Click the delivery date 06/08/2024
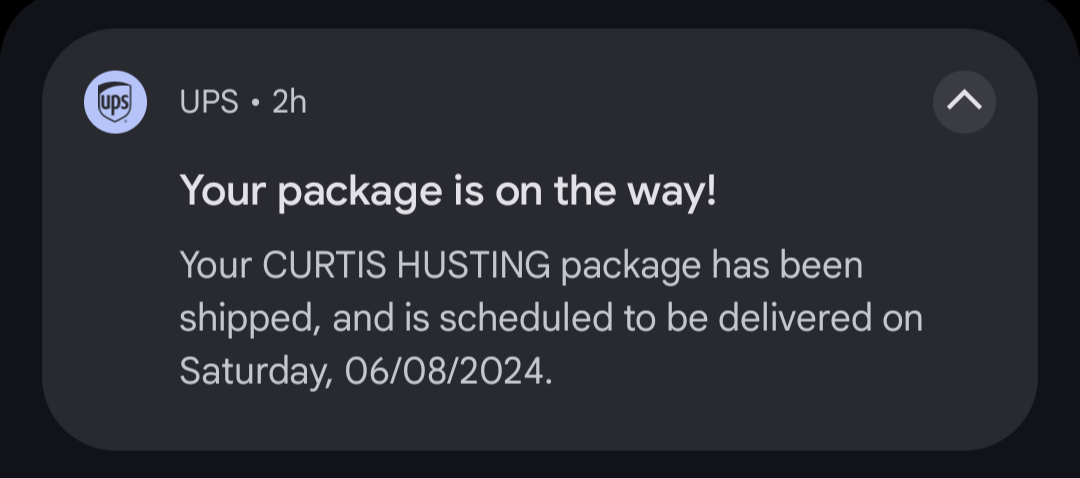The image size is (1080, 478). point(448,371)
